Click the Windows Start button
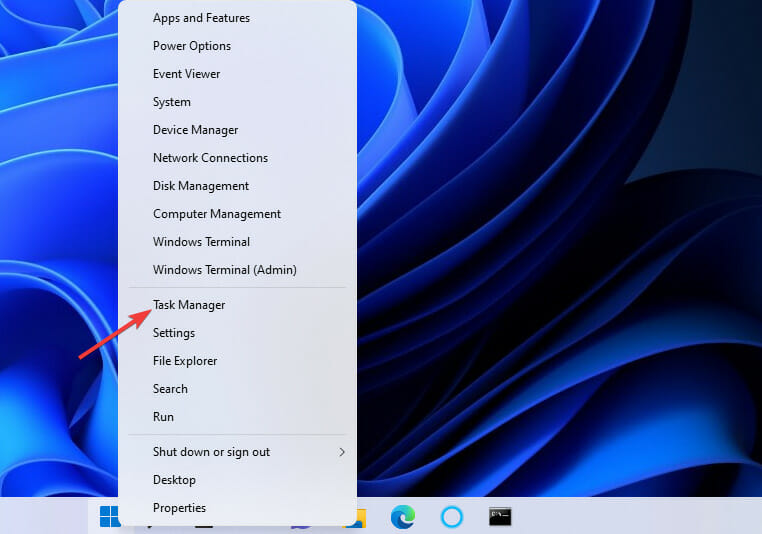This screenshot has height=534, width=762. [109, 516]
